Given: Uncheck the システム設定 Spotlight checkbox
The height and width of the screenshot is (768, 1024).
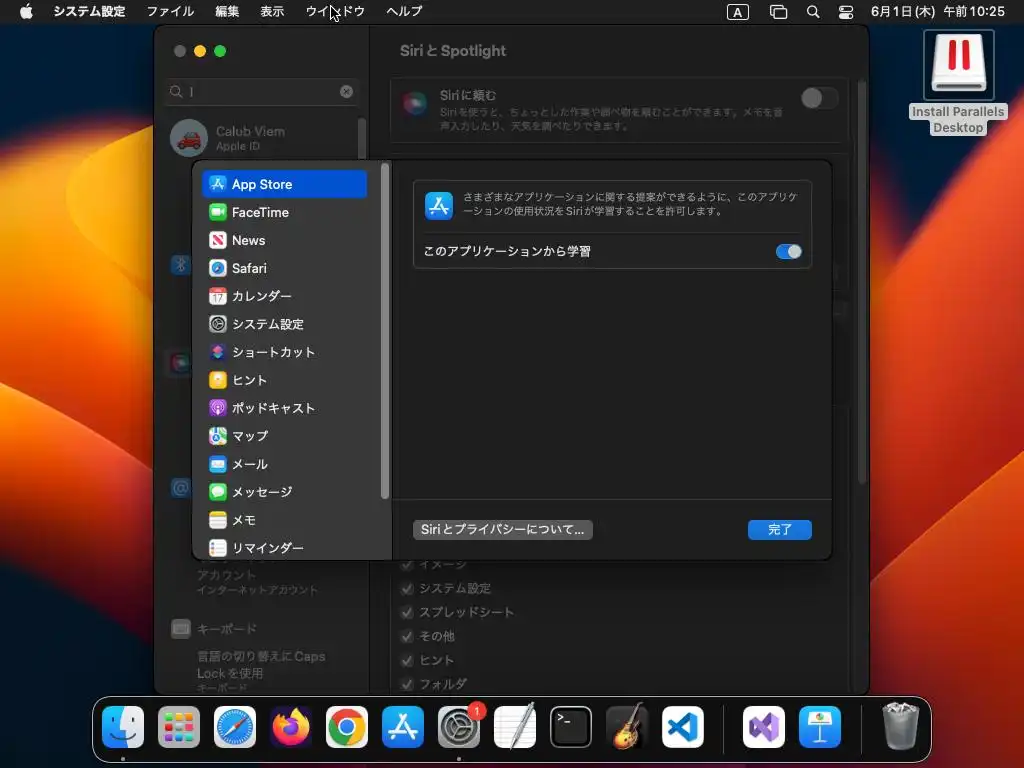Looking at the screenshot, I should pos(407,588).
